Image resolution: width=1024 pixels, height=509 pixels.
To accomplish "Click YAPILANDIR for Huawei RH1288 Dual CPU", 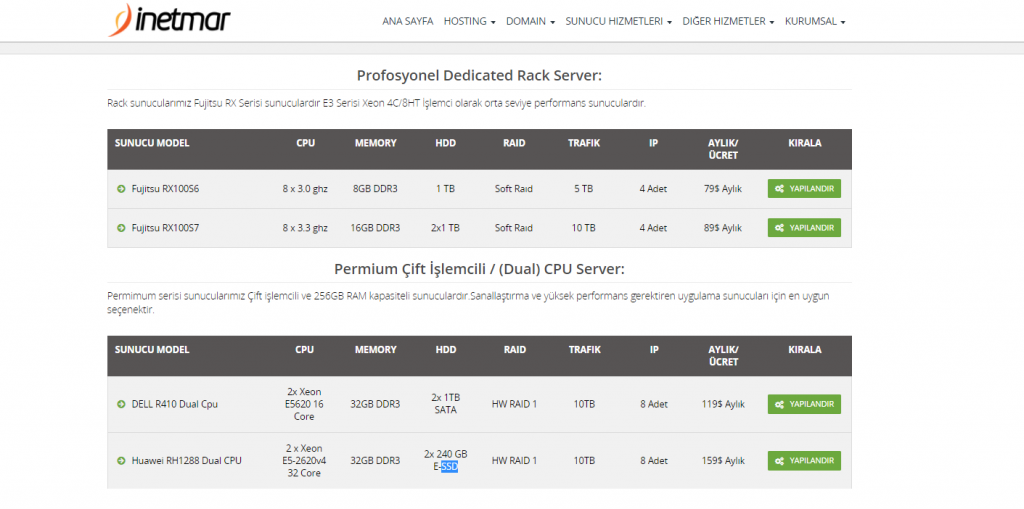I will tap(804, 461).
